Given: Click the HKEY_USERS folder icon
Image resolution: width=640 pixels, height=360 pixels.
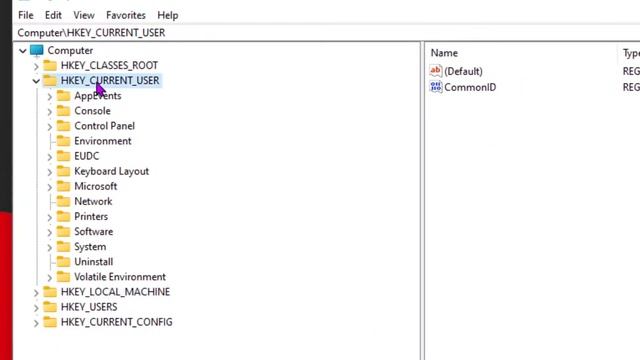Looking at the screenshot, I should click(50, 307).
